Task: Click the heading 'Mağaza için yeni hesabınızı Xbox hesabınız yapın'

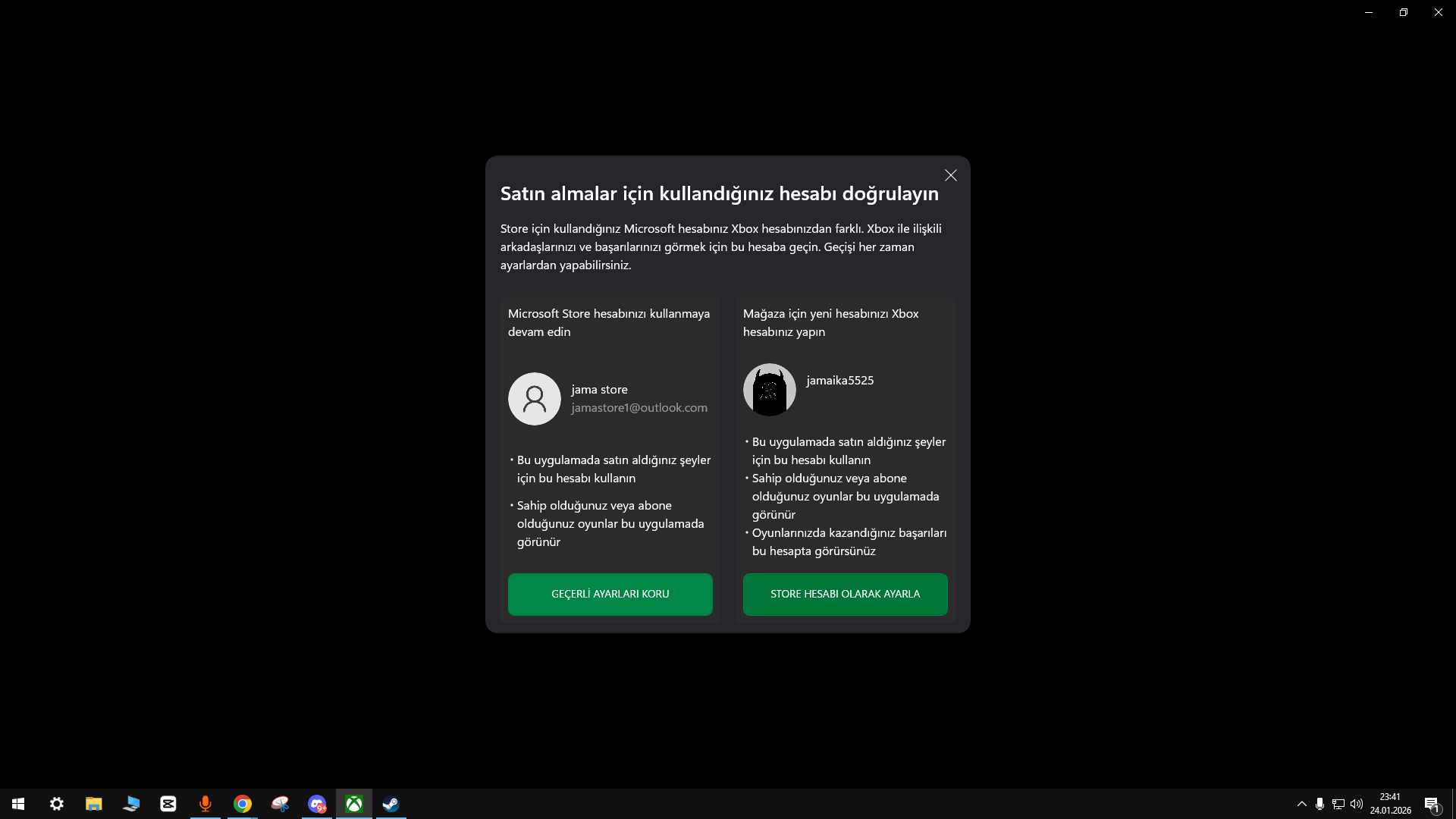Action: coord(831,322)
